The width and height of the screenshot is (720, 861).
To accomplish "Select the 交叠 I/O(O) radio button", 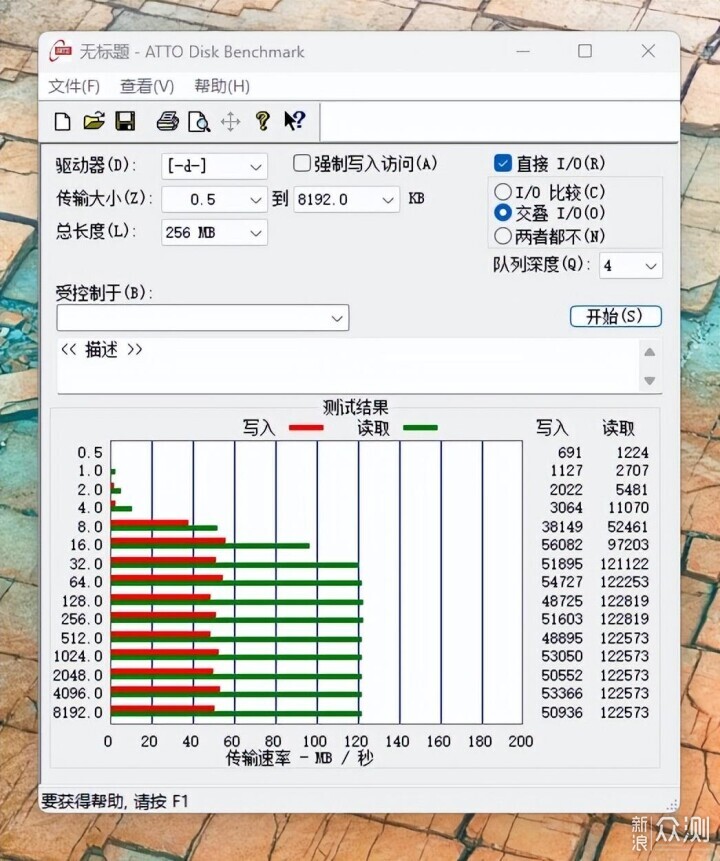I will coord(503,213).
